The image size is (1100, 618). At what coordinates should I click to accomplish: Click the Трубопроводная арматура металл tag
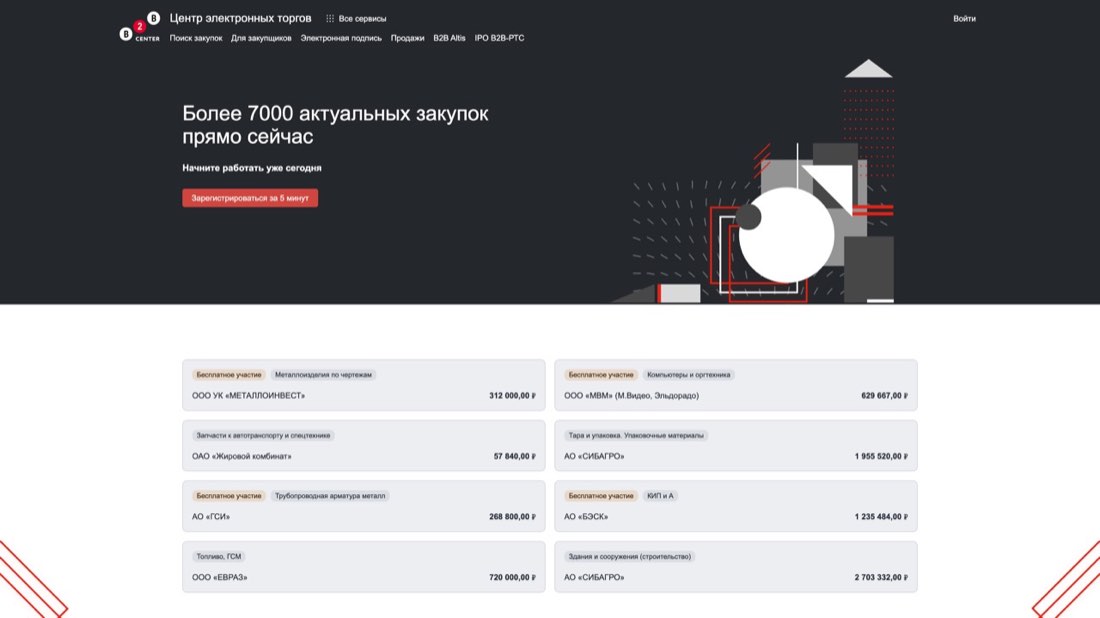[330, 496]
